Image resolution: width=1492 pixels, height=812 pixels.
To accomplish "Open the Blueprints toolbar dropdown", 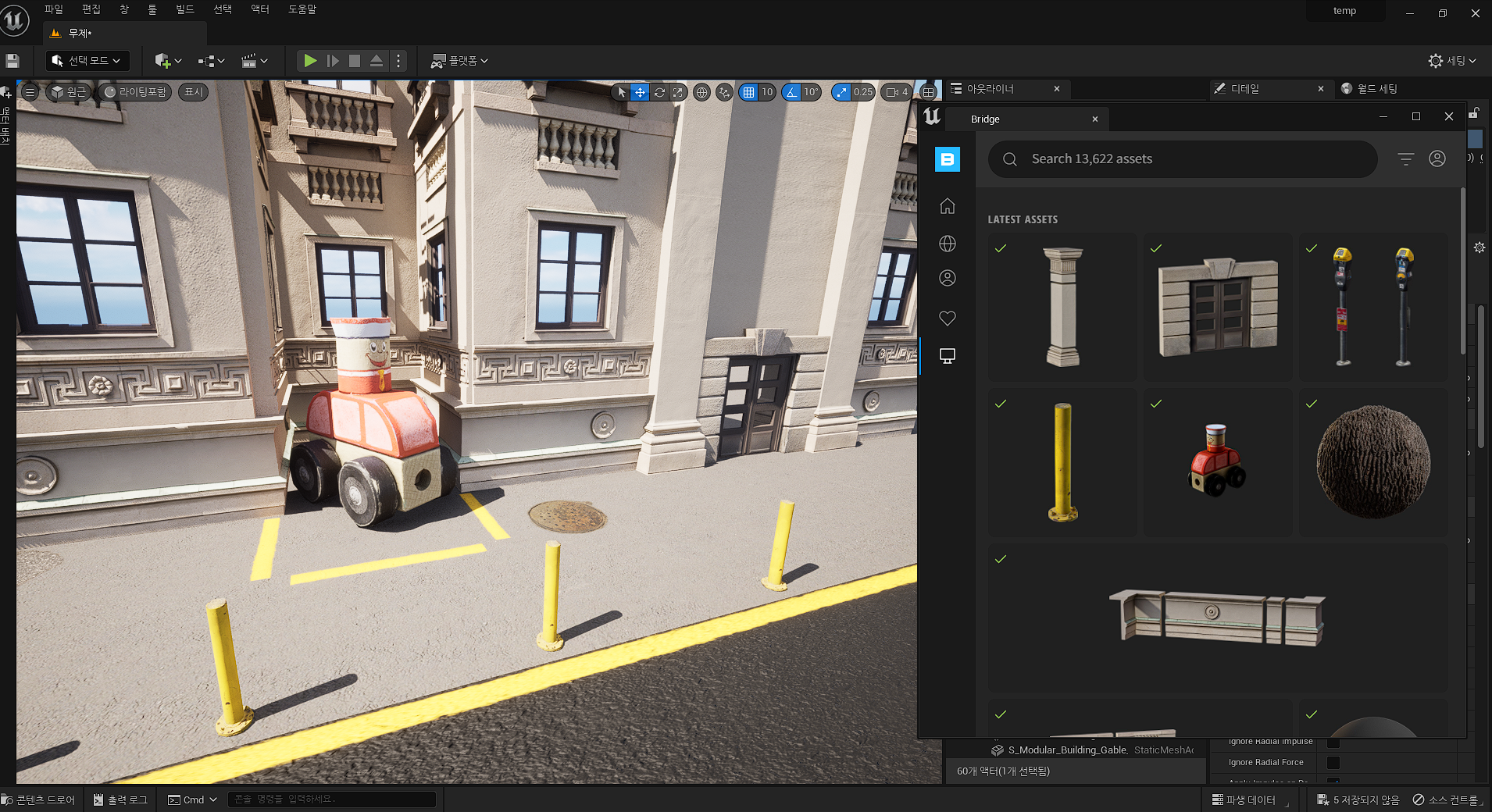I will pyautogui.click(x=211, y=61).
